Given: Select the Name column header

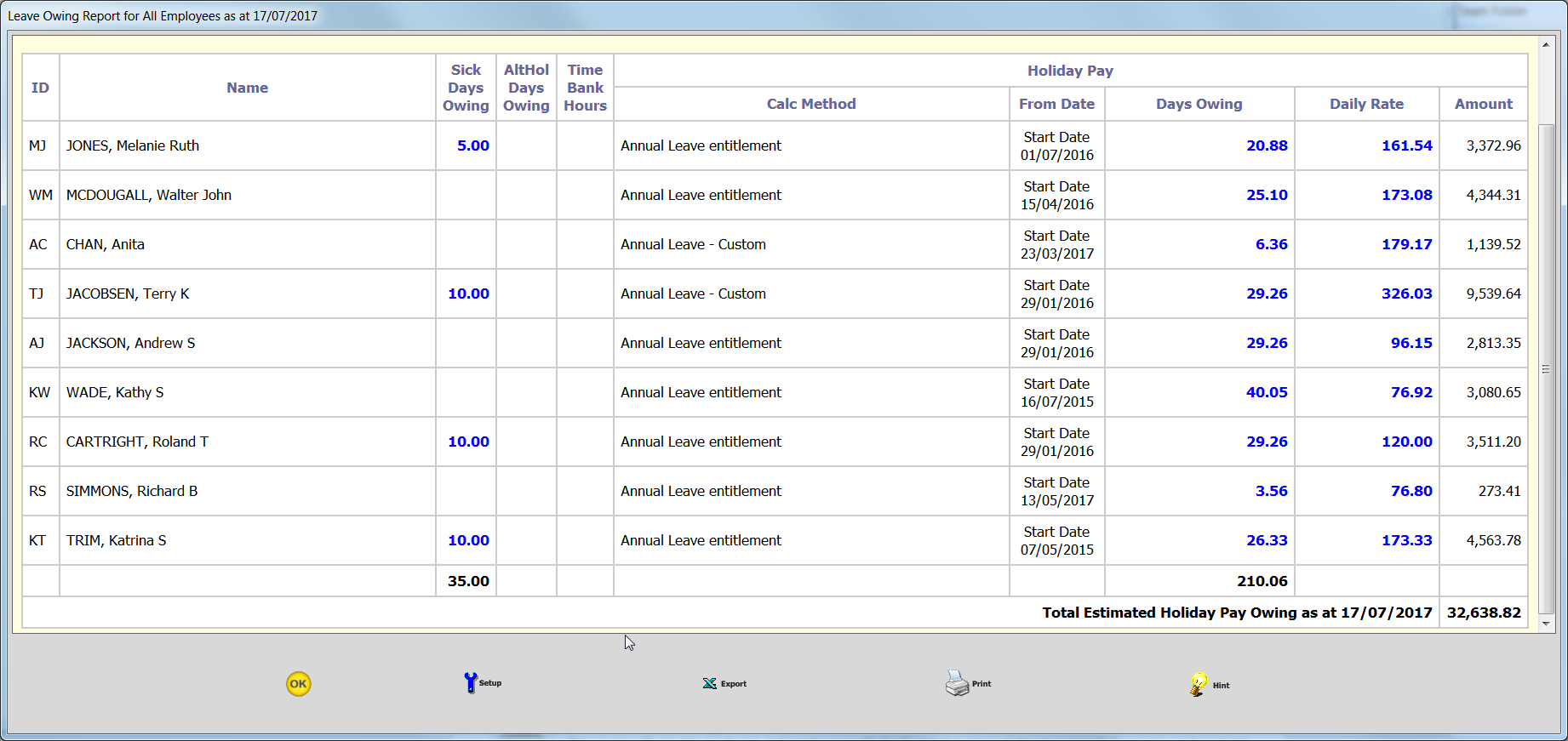Looking at the screenshot, I should (x=247, y=88).
